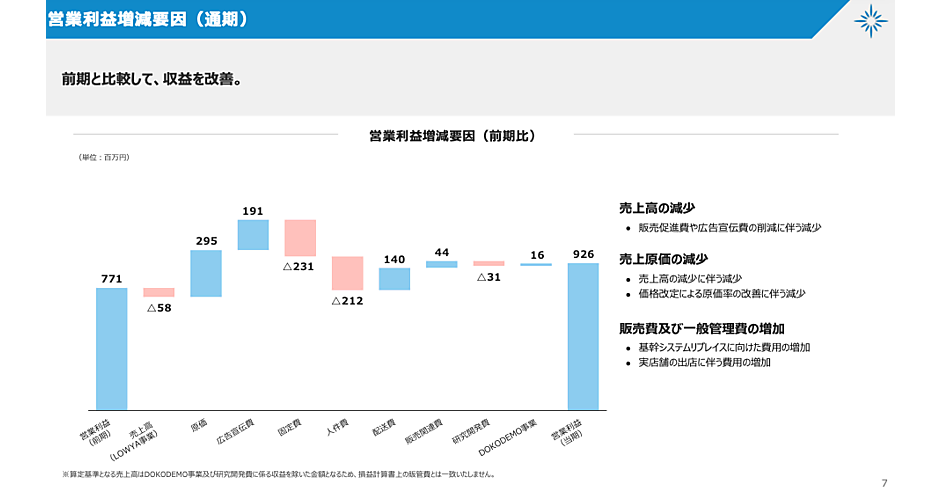This screenshot has height=492, width=940.
Task: Select the pink 人件費 bar
Action: 348,273
